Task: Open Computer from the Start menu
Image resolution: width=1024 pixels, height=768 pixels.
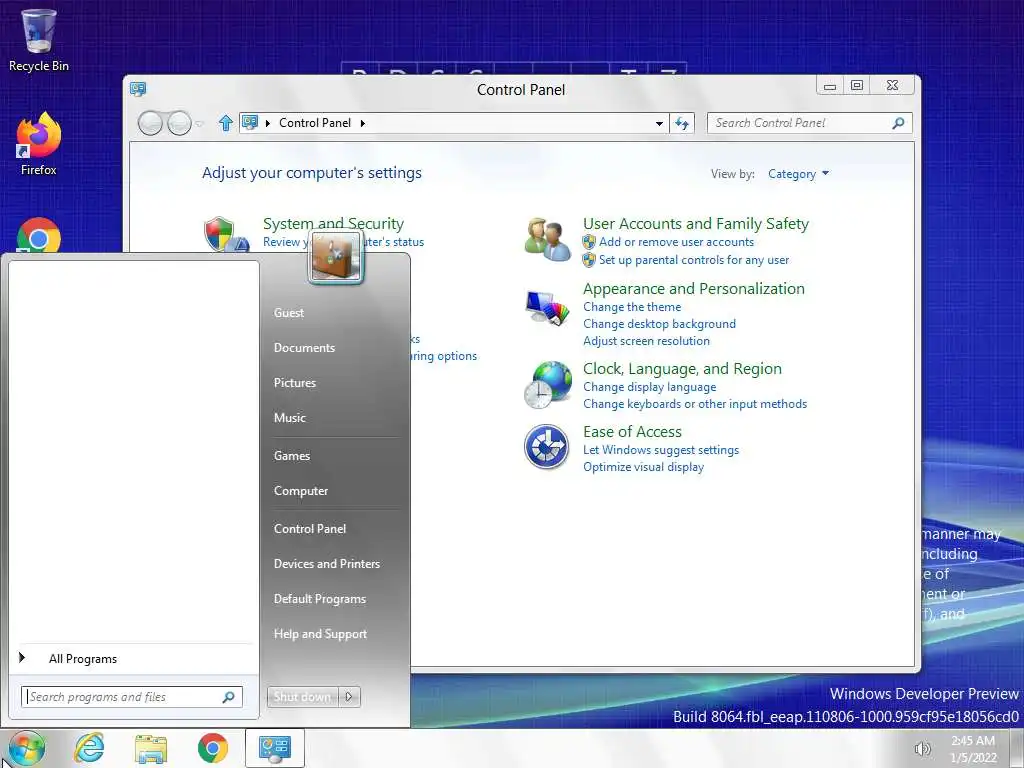Action: coord(300,491)
